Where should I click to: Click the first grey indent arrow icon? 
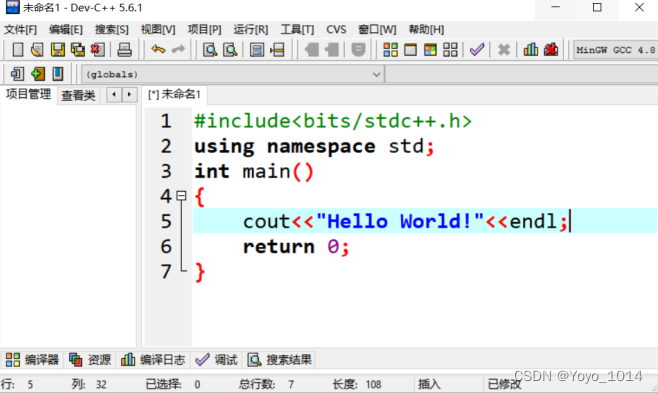coord(311,50)
